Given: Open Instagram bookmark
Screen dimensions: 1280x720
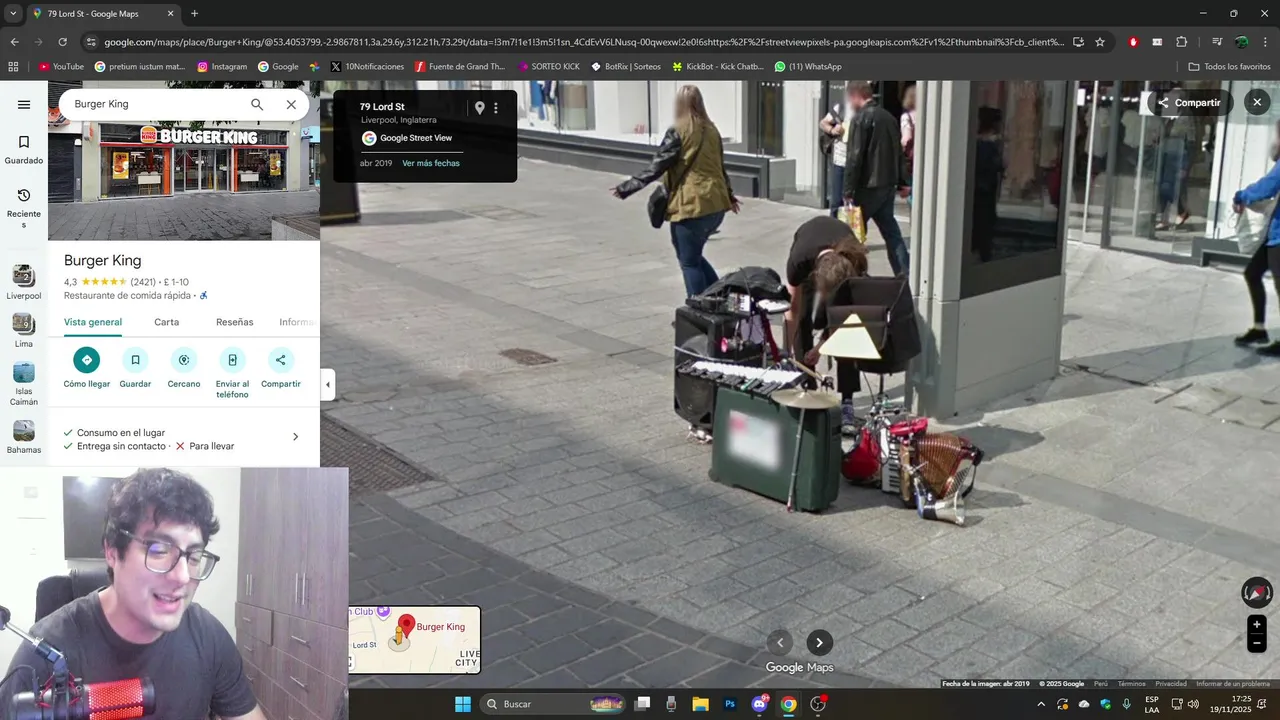Looking at the screenshot, I should (222, 67).
